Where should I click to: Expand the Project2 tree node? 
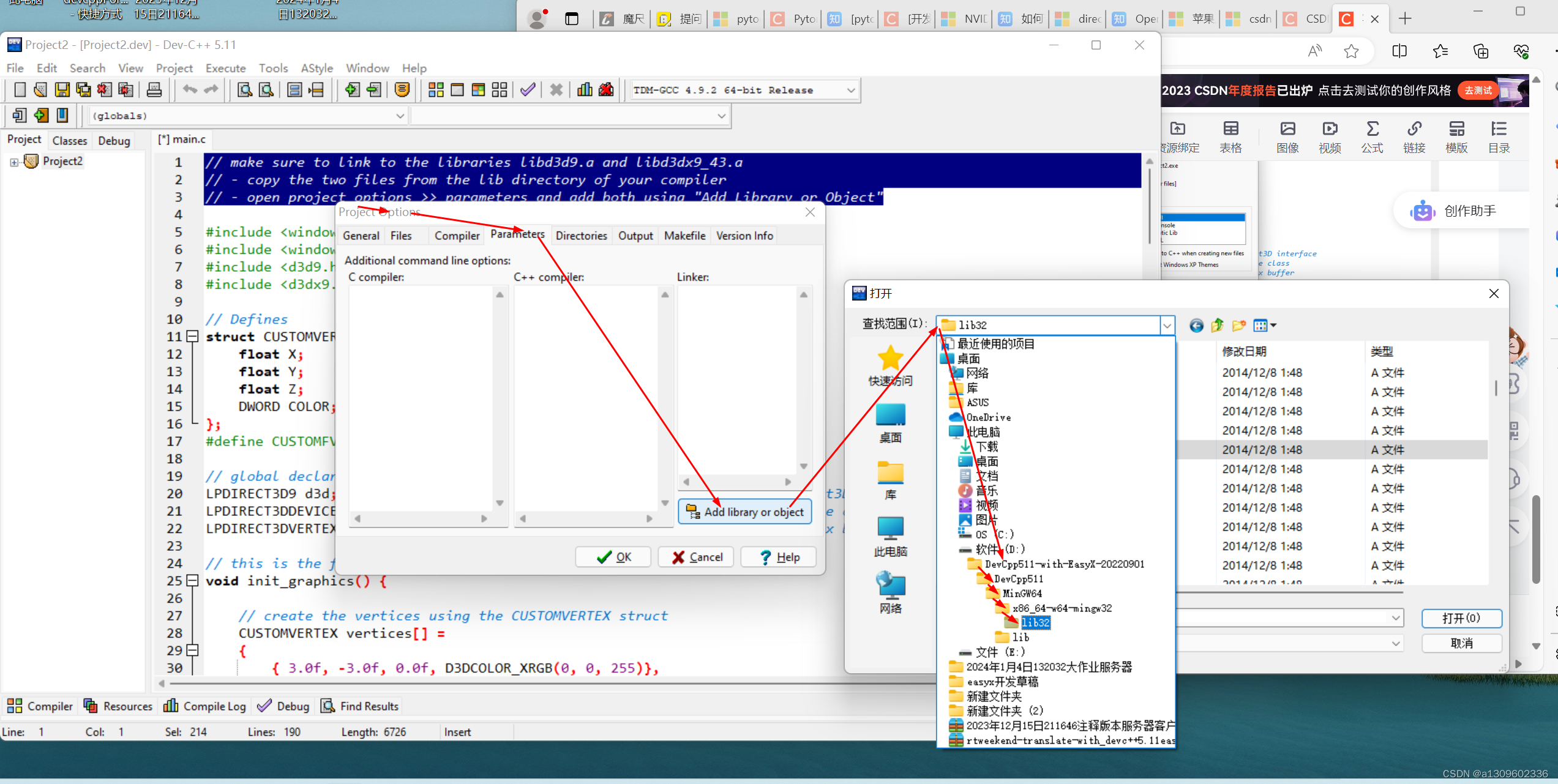13,162
